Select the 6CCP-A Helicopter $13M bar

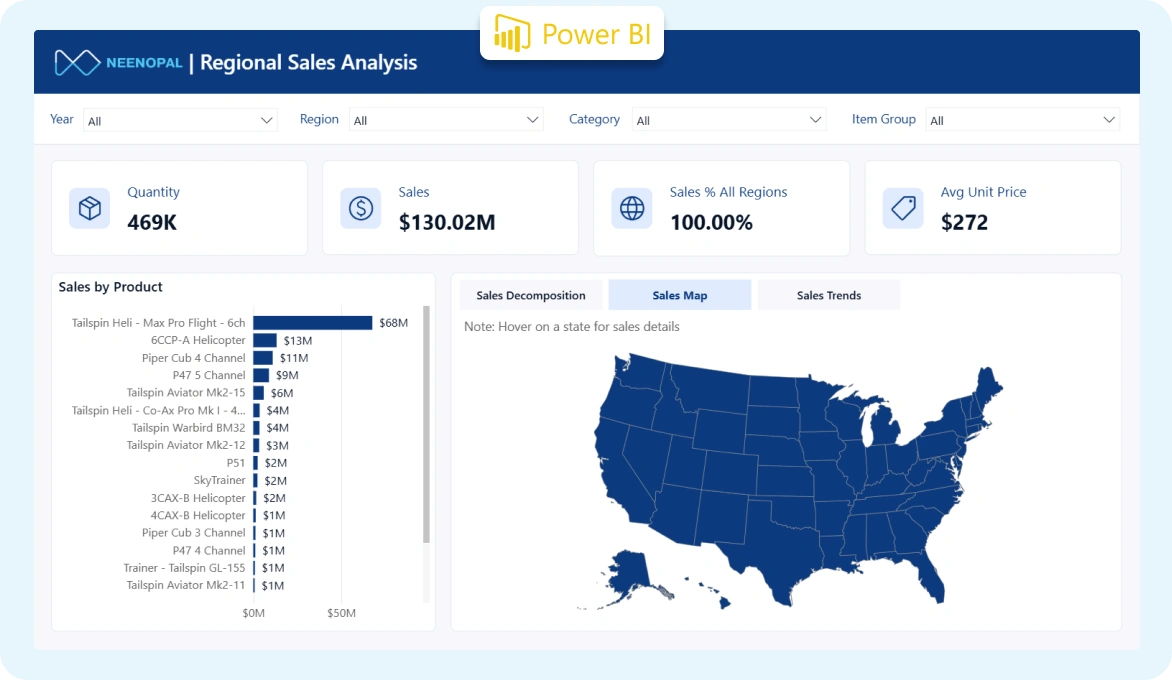(x=265, y=340)
